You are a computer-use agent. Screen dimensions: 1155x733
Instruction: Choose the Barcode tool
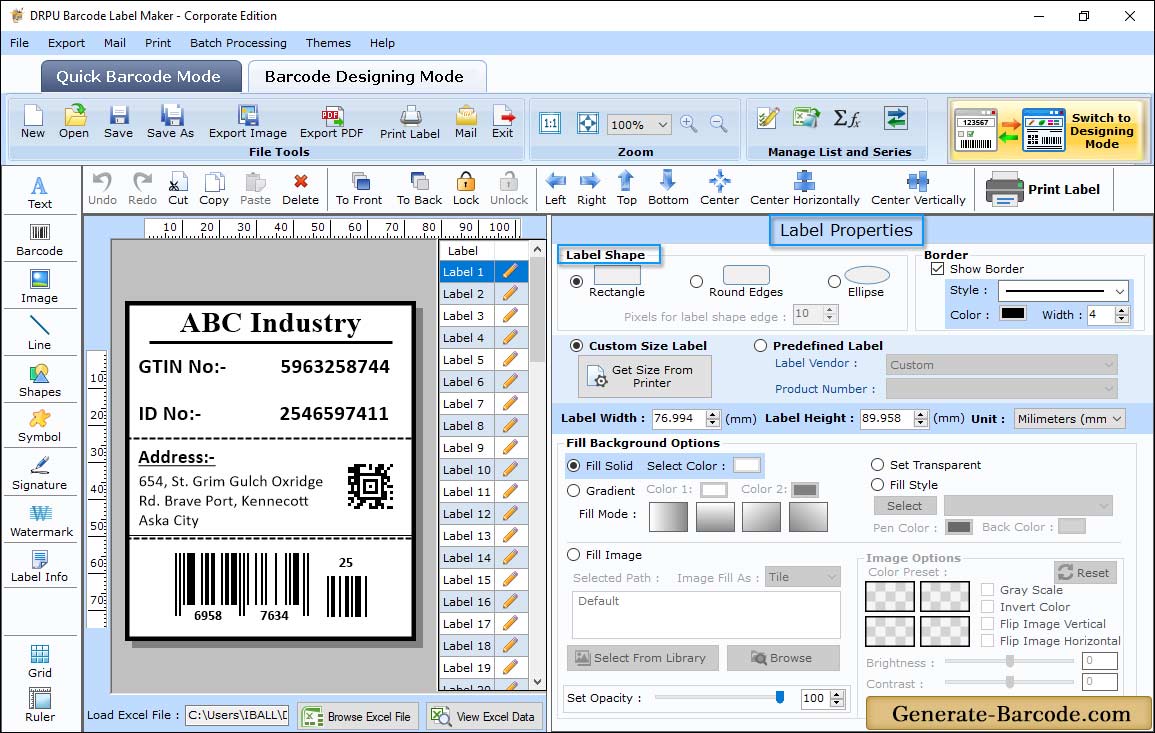tap(40, 240)
